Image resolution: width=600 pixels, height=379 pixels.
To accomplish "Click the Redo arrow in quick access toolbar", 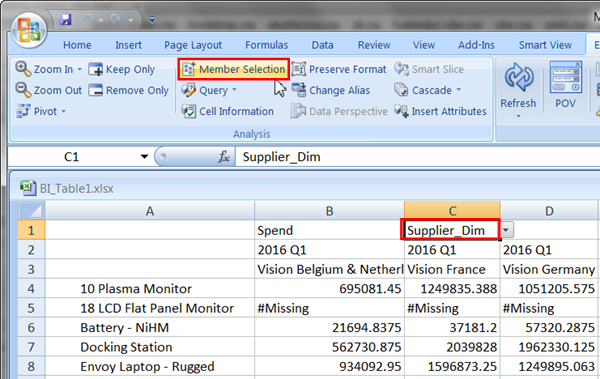I will click(116, 19).
